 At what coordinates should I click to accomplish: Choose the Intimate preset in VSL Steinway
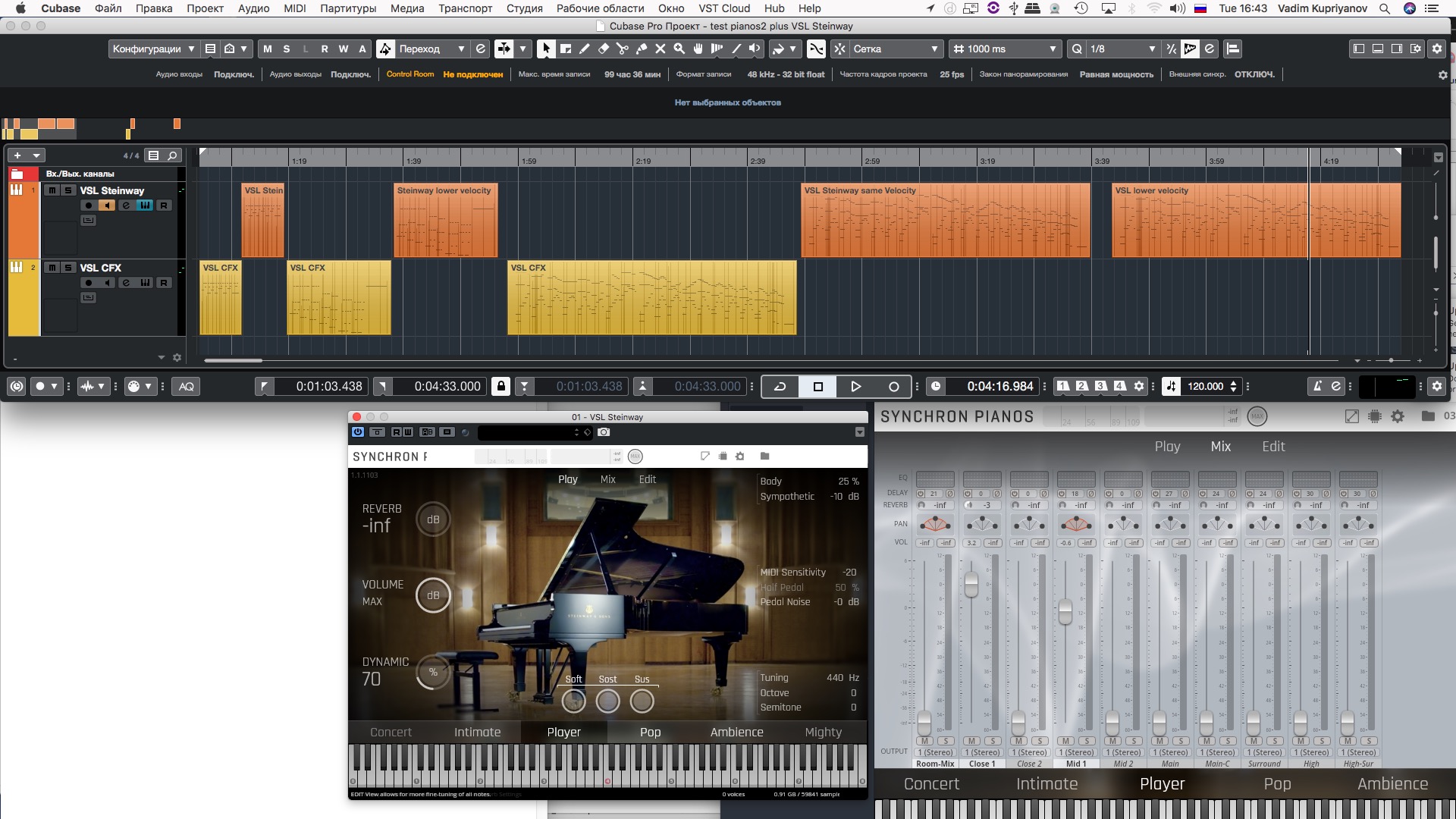477,732
